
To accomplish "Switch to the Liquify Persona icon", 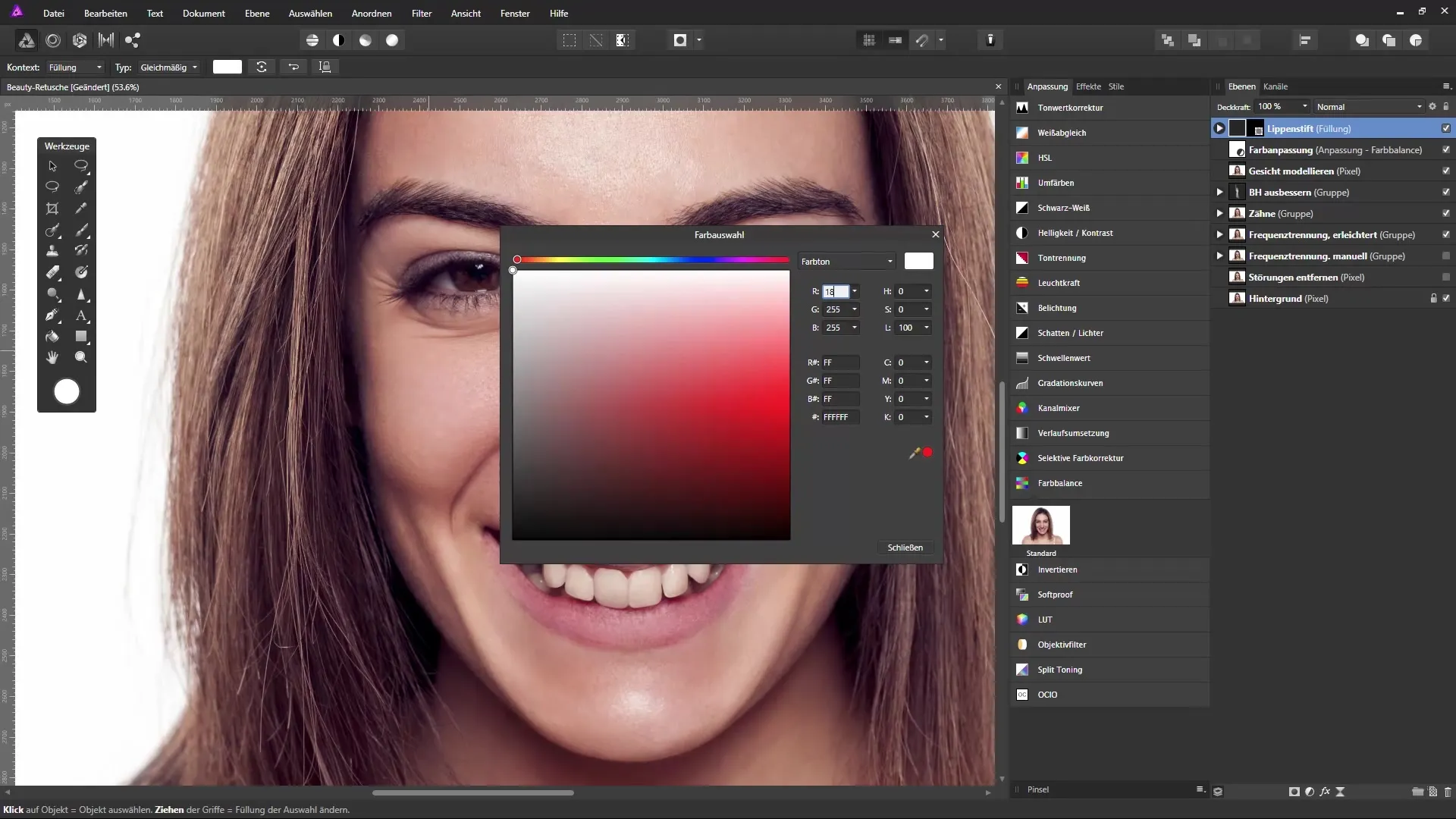I will click(x=53, y=40).
